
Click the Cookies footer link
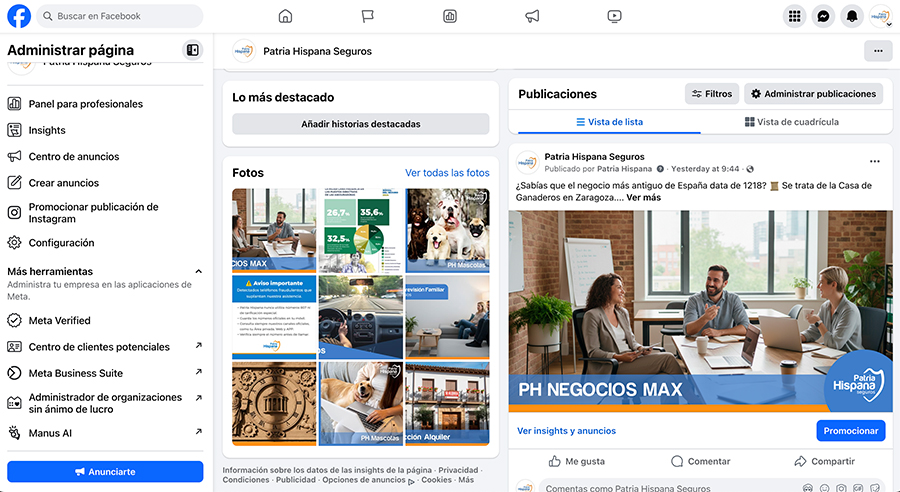point(436,479)
